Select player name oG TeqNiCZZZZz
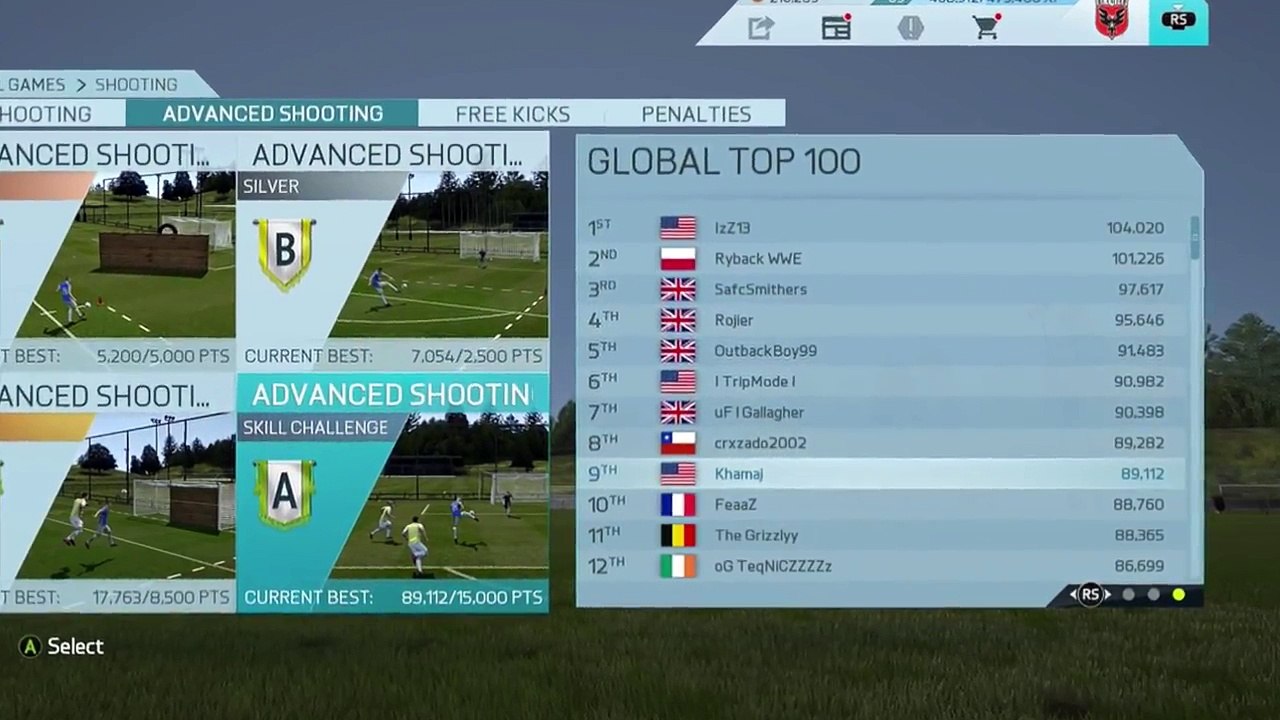The image size is (1280, 720). 773,566
